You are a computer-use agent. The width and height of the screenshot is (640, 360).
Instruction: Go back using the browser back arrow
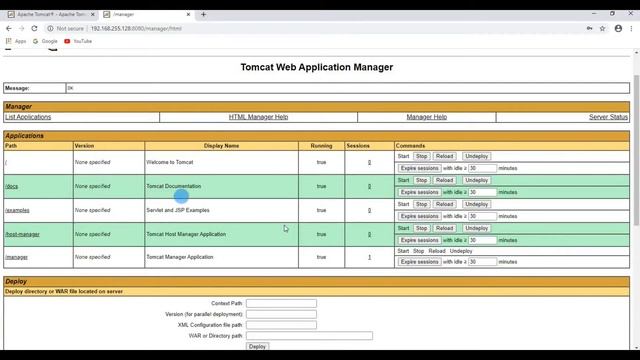(9, 29)
